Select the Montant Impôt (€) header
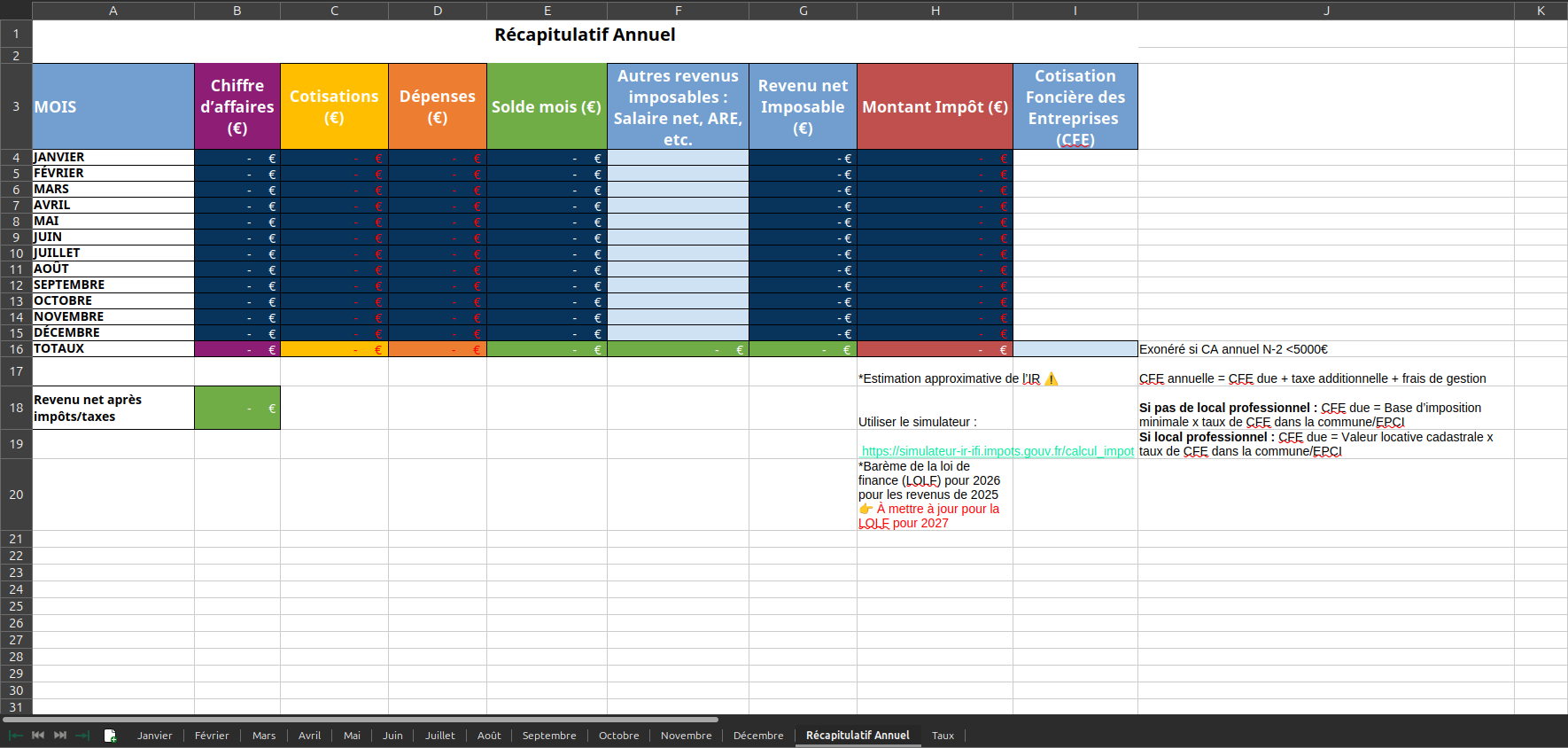Image resolution: width=1568 pixels, height=748 pixels. (x=935, y=106)
